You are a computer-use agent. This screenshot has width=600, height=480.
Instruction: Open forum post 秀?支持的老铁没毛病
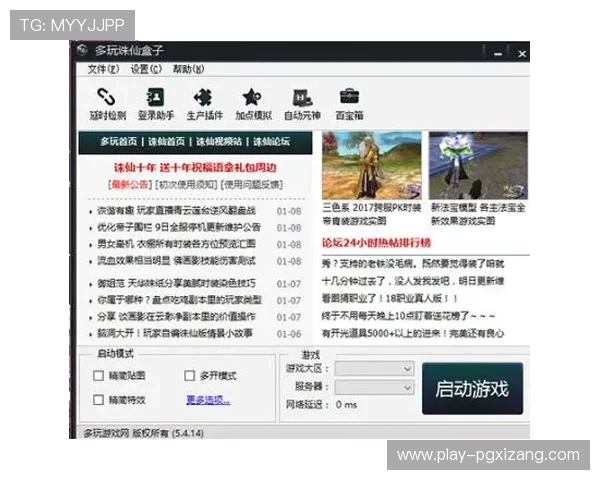click(413, 264)
